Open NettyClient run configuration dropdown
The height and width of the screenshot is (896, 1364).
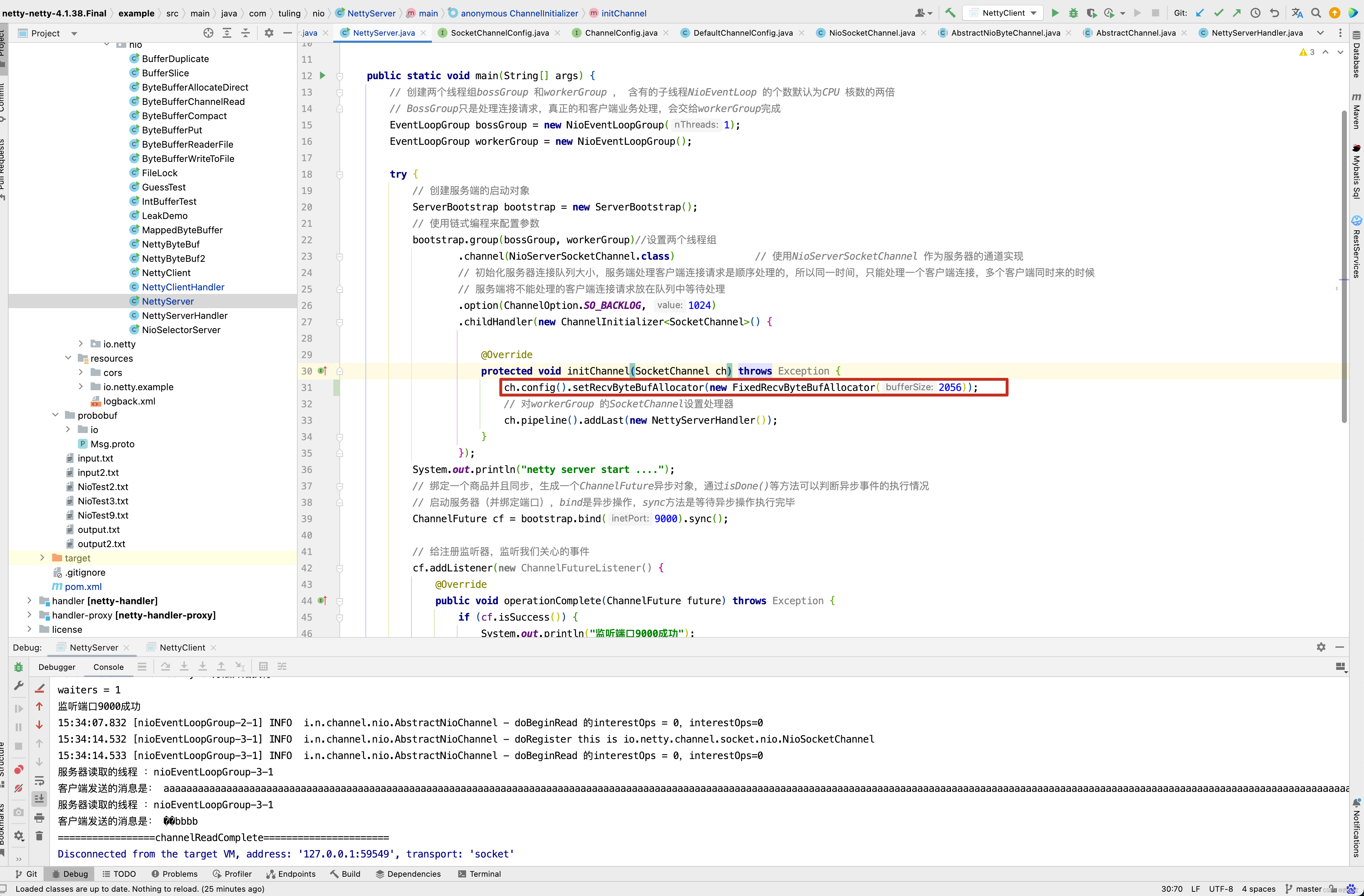1004,12
